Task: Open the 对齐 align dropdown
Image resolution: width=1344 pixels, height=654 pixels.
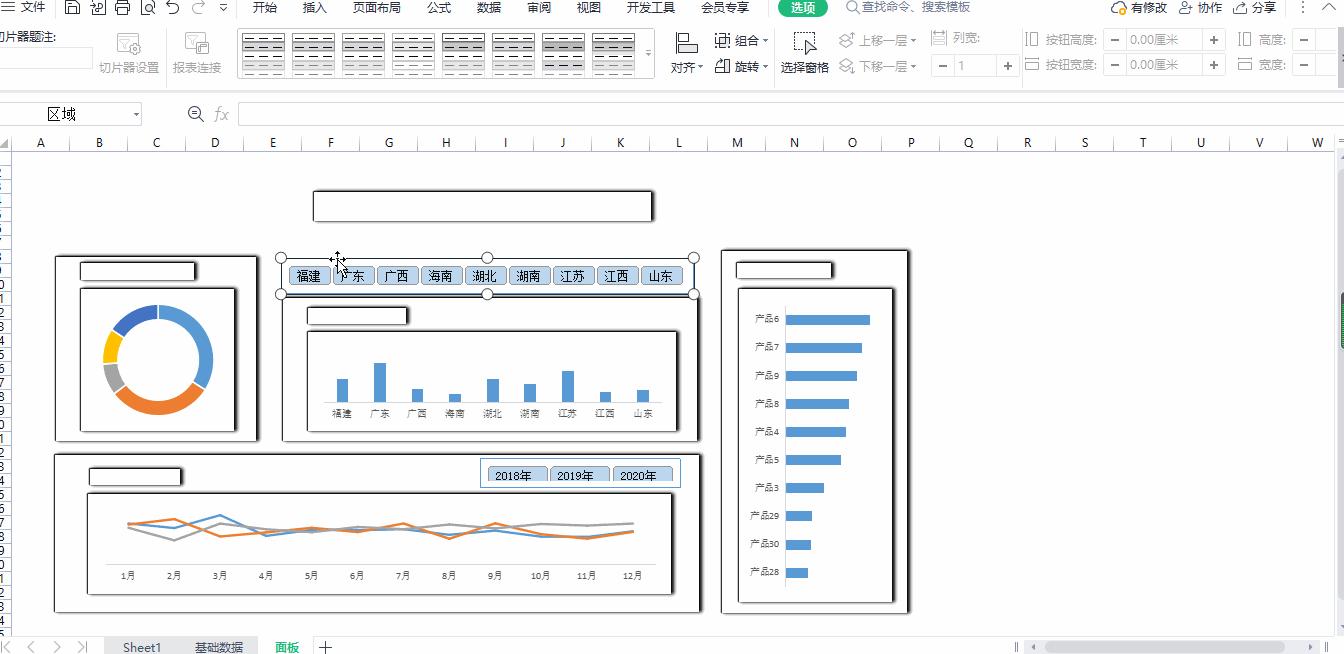Action: coord(686,54)
